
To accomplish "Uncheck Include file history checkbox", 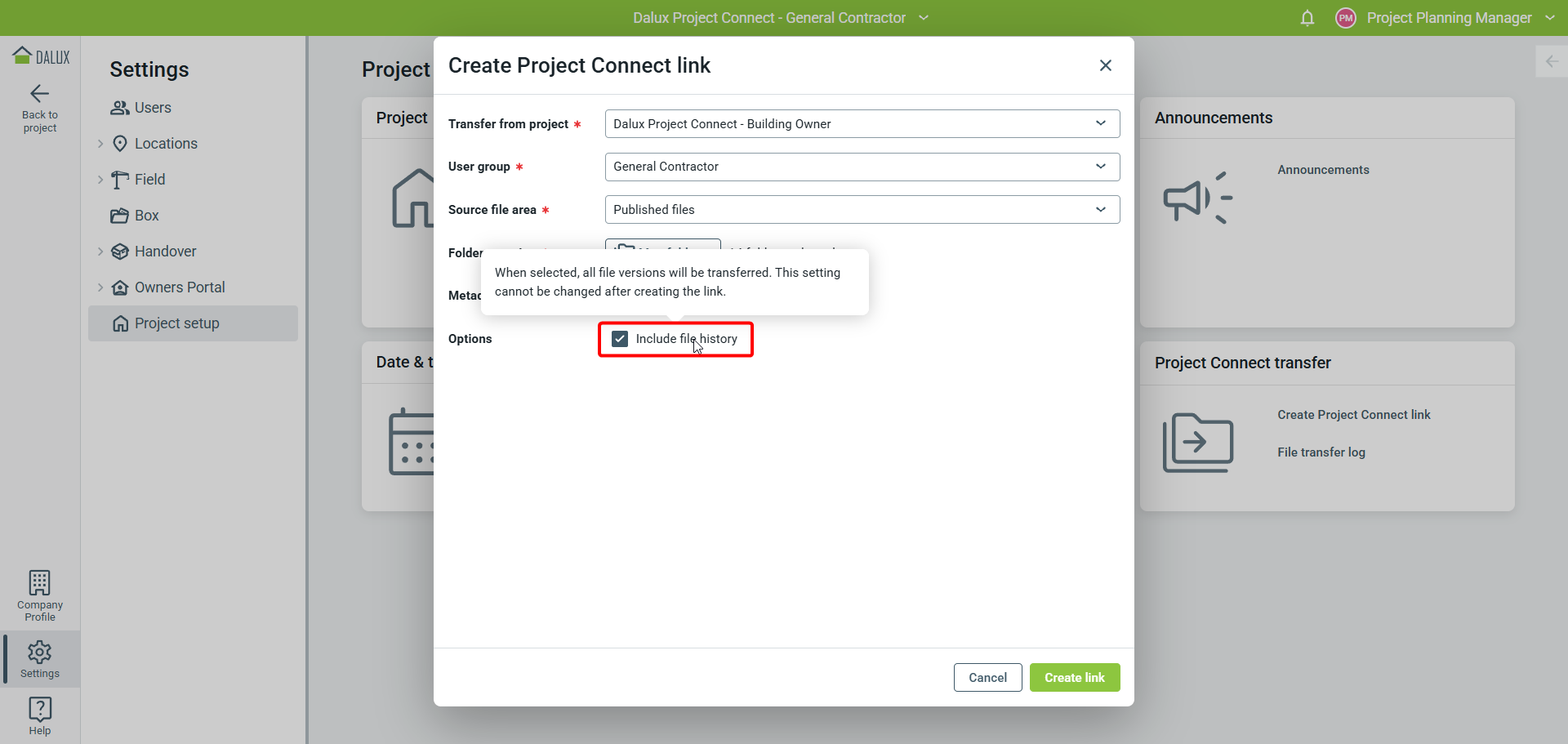I will click(620, 339).
